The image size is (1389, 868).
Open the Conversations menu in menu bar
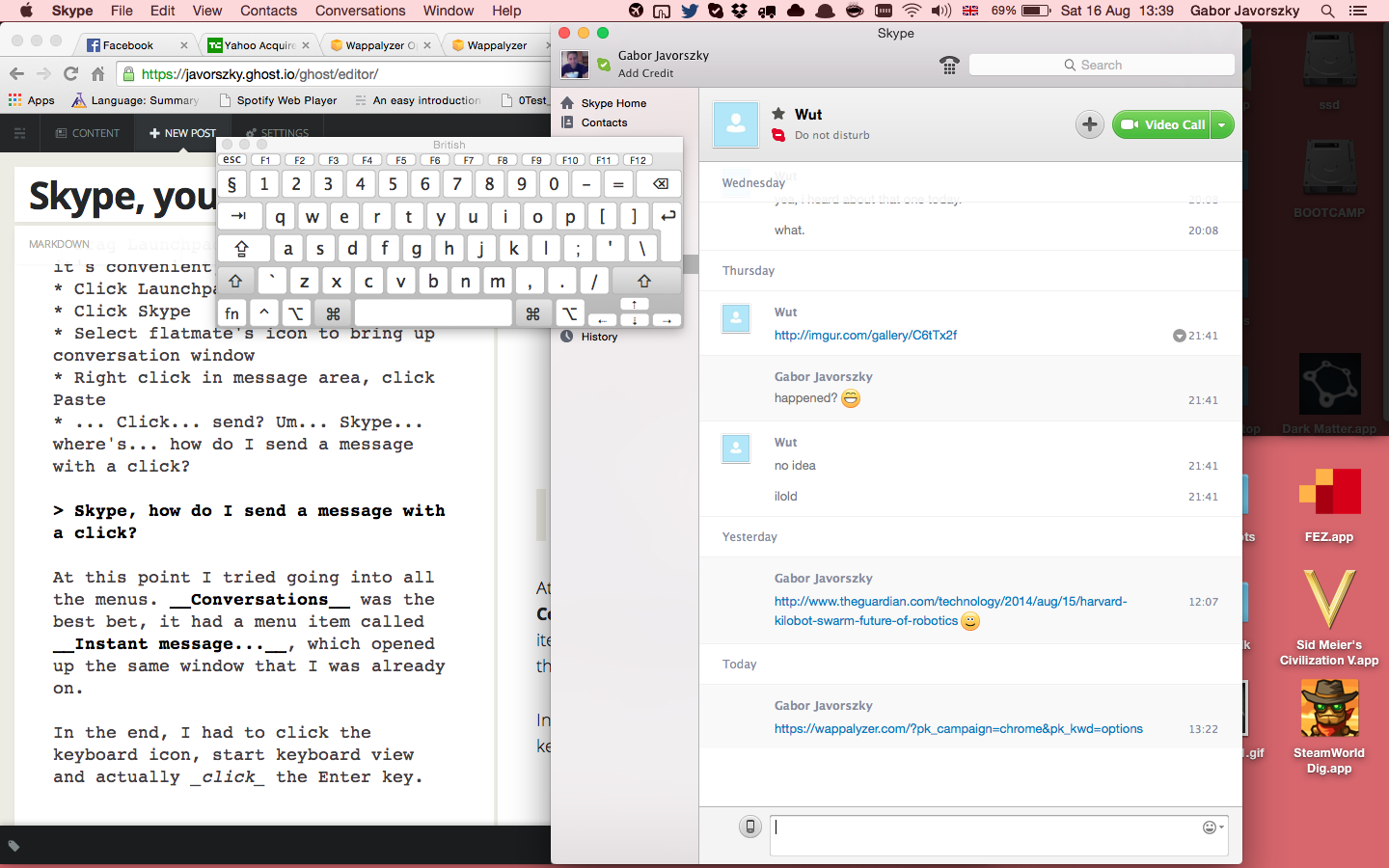click(x=360, y=11)
